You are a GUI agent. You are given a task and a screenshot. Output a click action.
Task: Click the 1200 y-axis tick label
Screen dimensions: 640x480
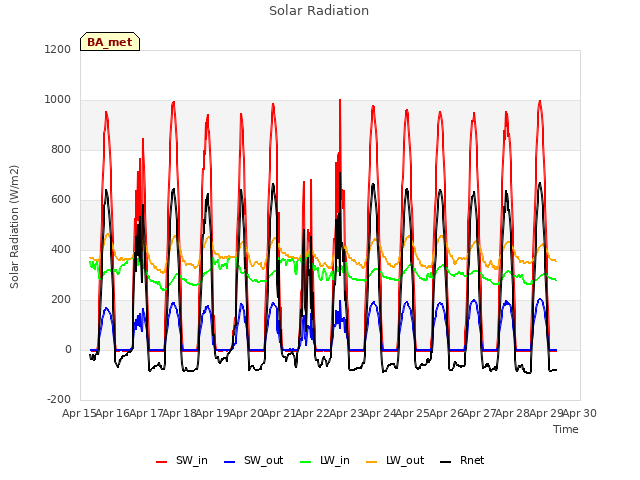click(x=58, y=49)
